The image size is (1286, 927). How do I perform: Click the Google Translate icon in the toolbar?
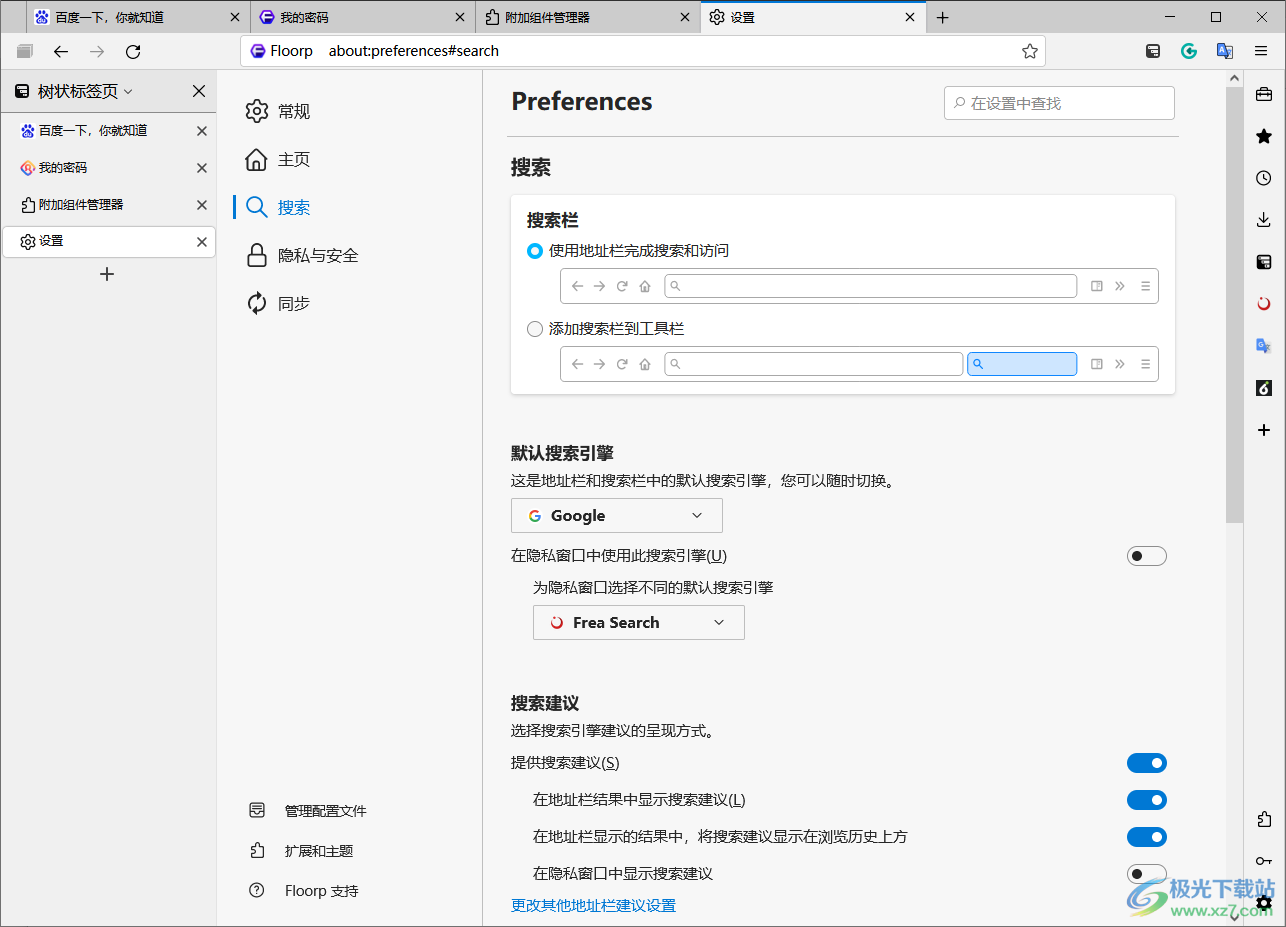(x=1224, y=51)
